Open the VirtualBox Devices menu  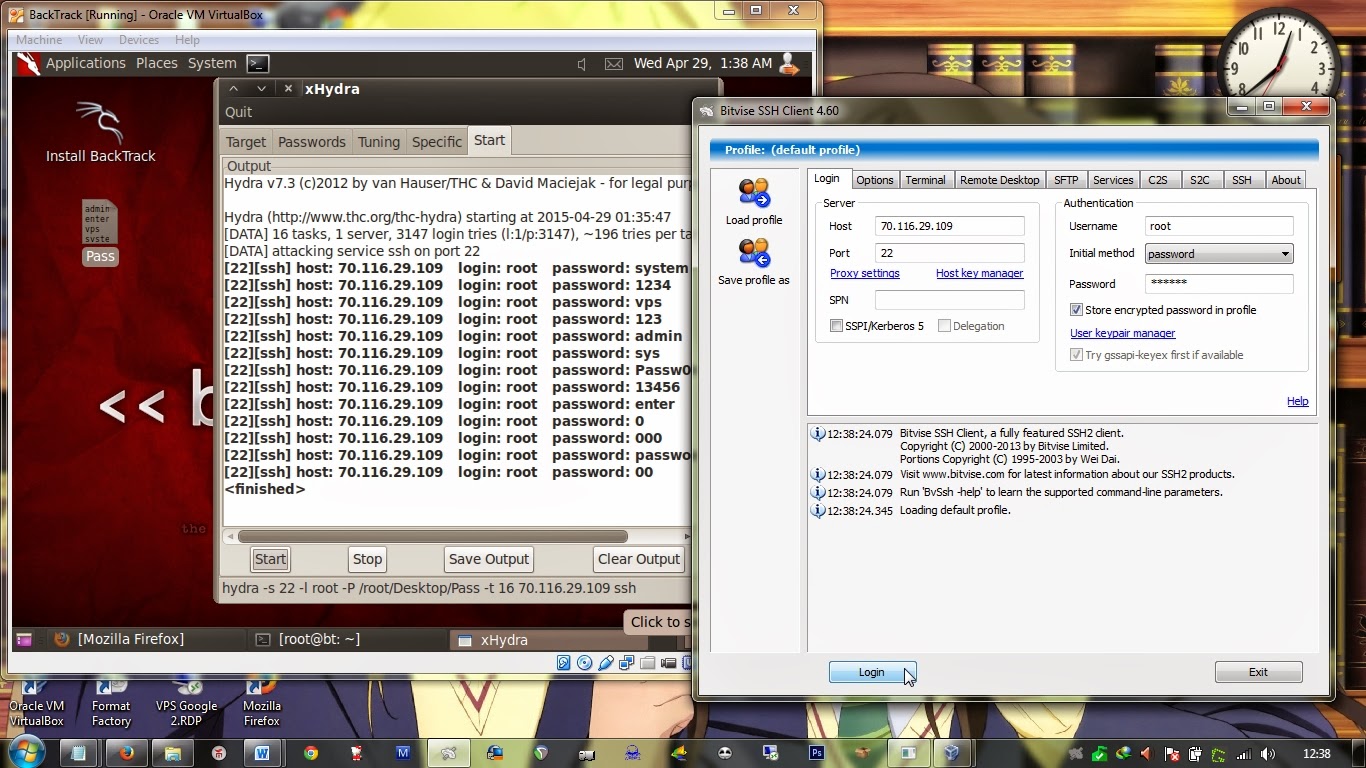point(139,40)
